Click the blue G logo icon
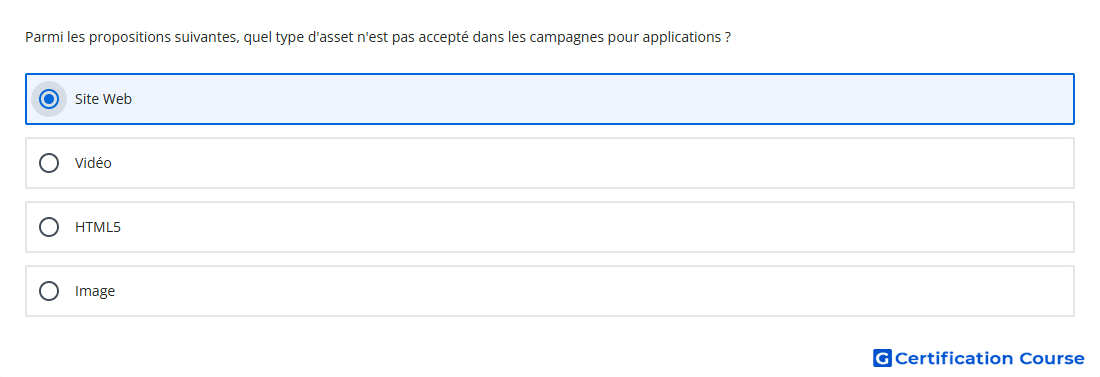 [x=882, y=359]
